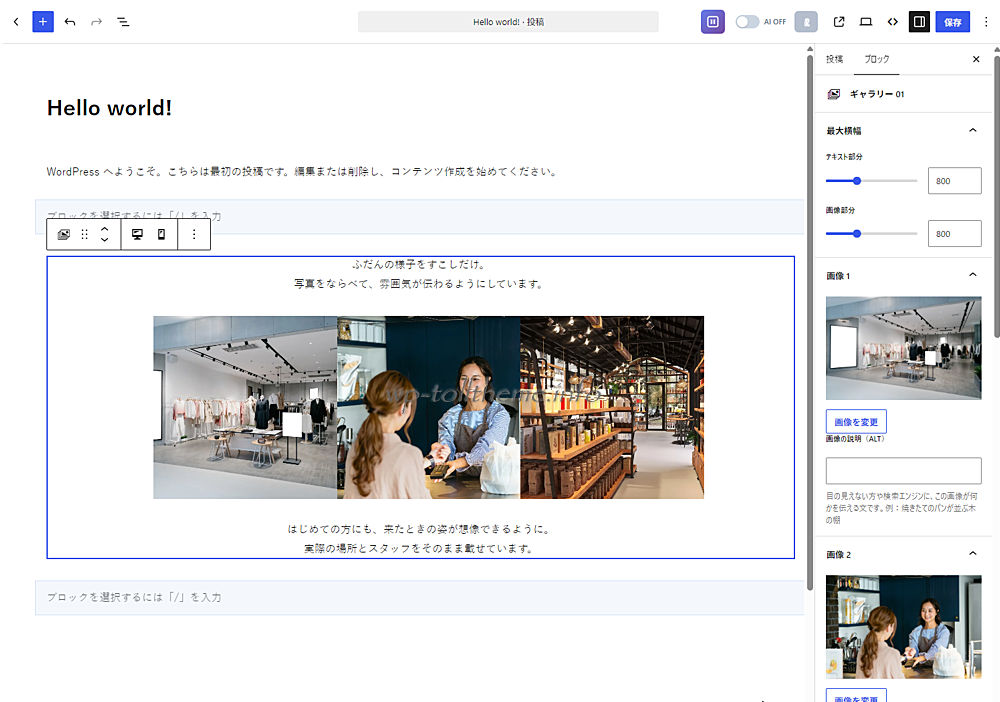This screenshot has width=1000, height=702.
Task: Open the document overview list icon
Action: (123, 22)
